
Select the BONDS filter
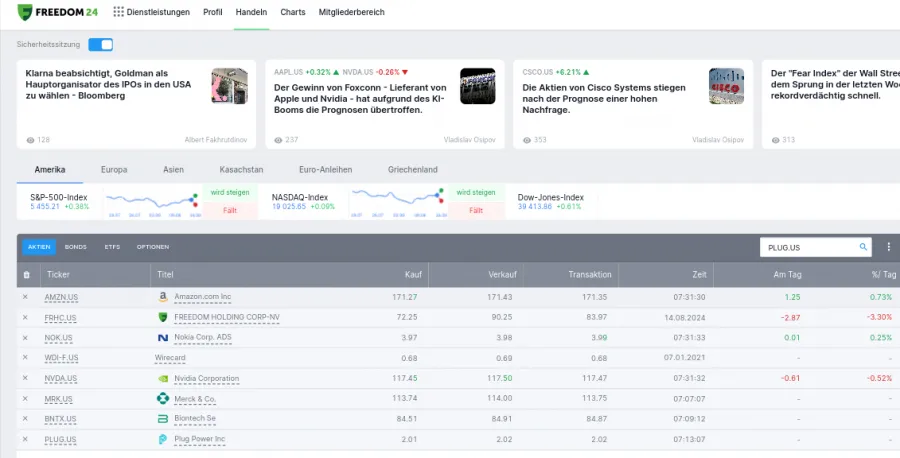[76, 247]
